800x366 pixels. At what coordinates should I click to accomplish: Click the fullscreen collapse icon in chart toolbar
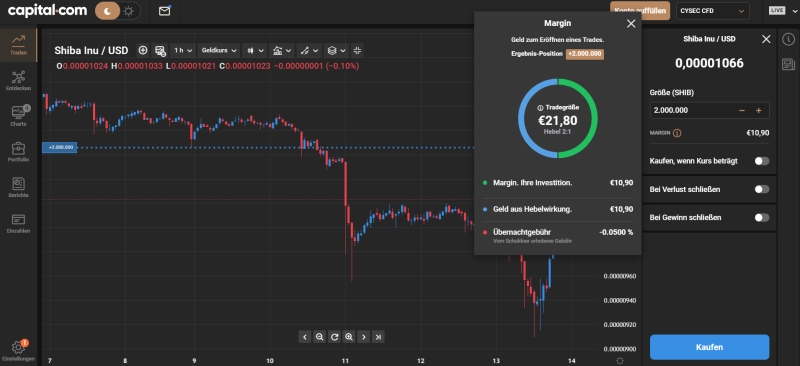click(x=357, y=50)
